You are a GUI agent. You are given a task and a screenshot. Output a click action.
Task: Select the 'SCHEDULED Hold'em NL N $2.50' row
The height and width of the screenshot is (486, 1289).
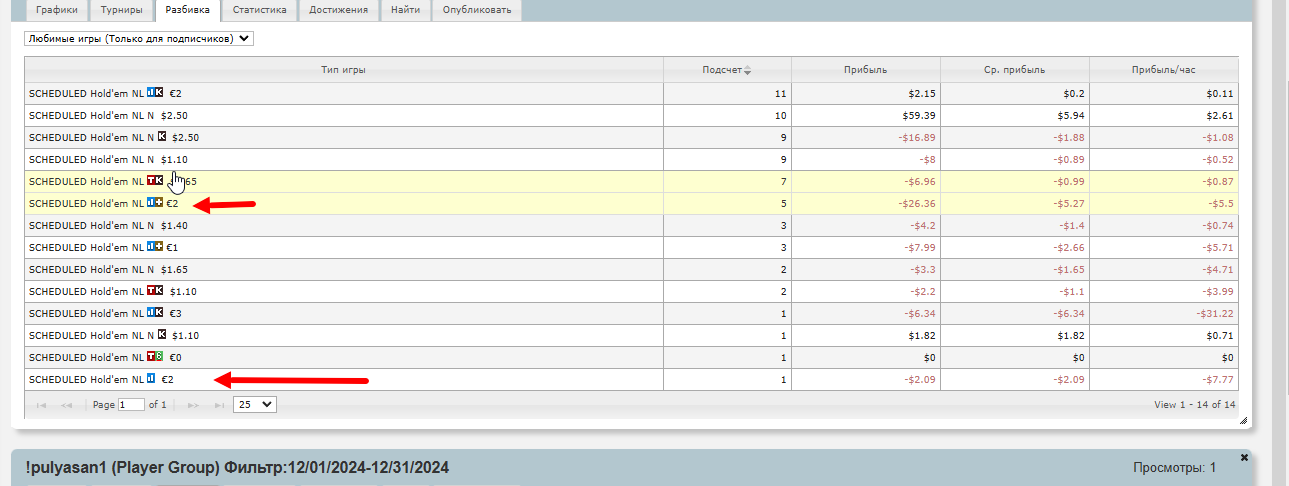tap(631, 115)
